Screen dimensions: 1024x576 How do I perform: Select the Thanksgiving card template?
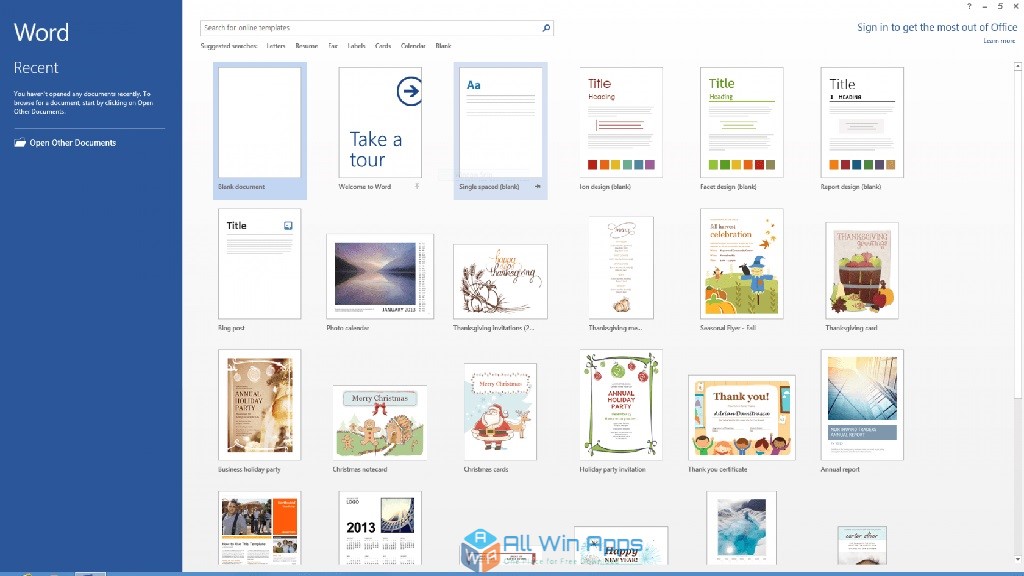862,270
